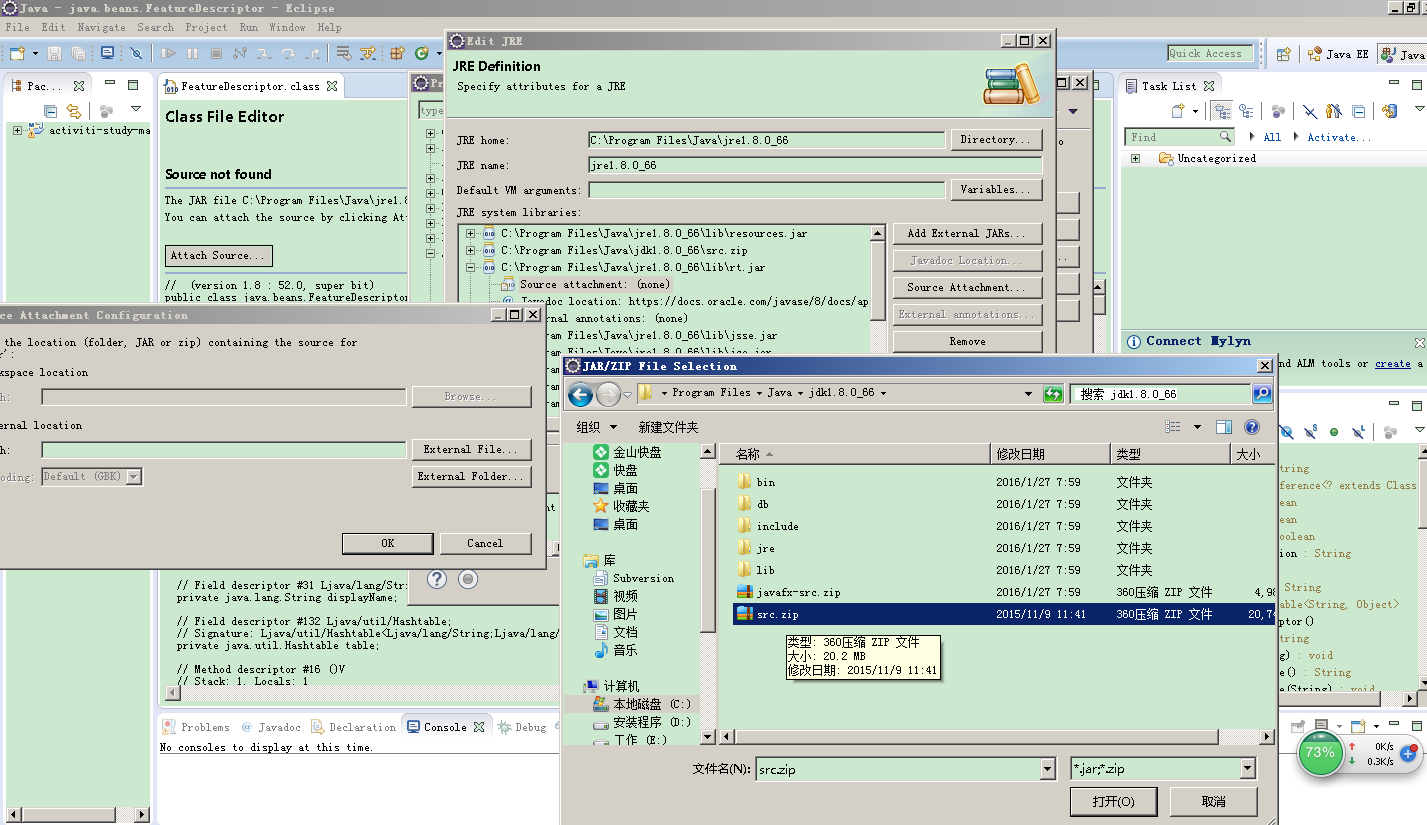Viewport: 1427px width, 825px height.
Task: Click Hide Completed Tasks icon in Task List
Action: tap(1310, 111)
